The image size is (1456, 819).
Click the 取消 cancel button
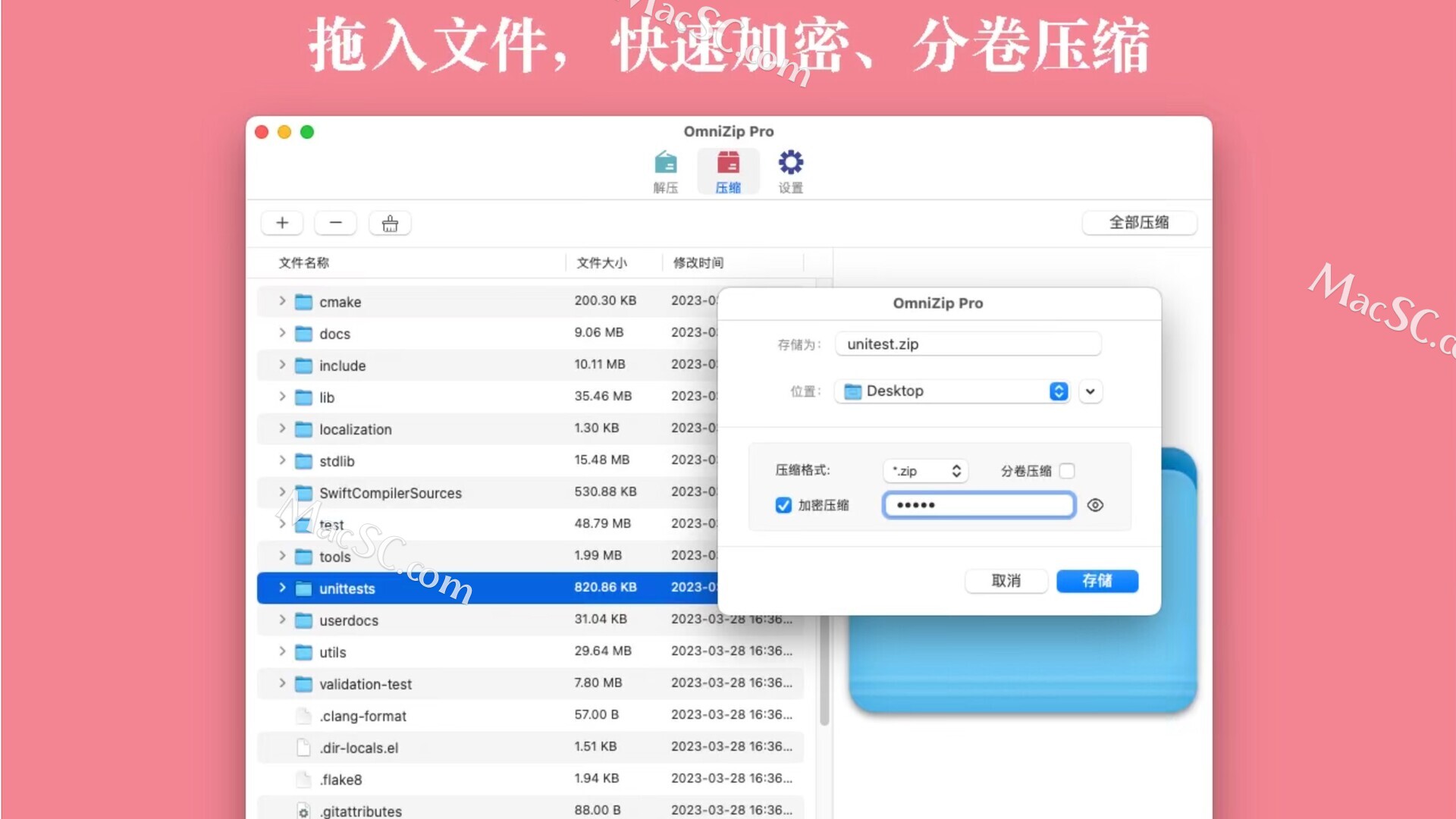(1006, 581)
